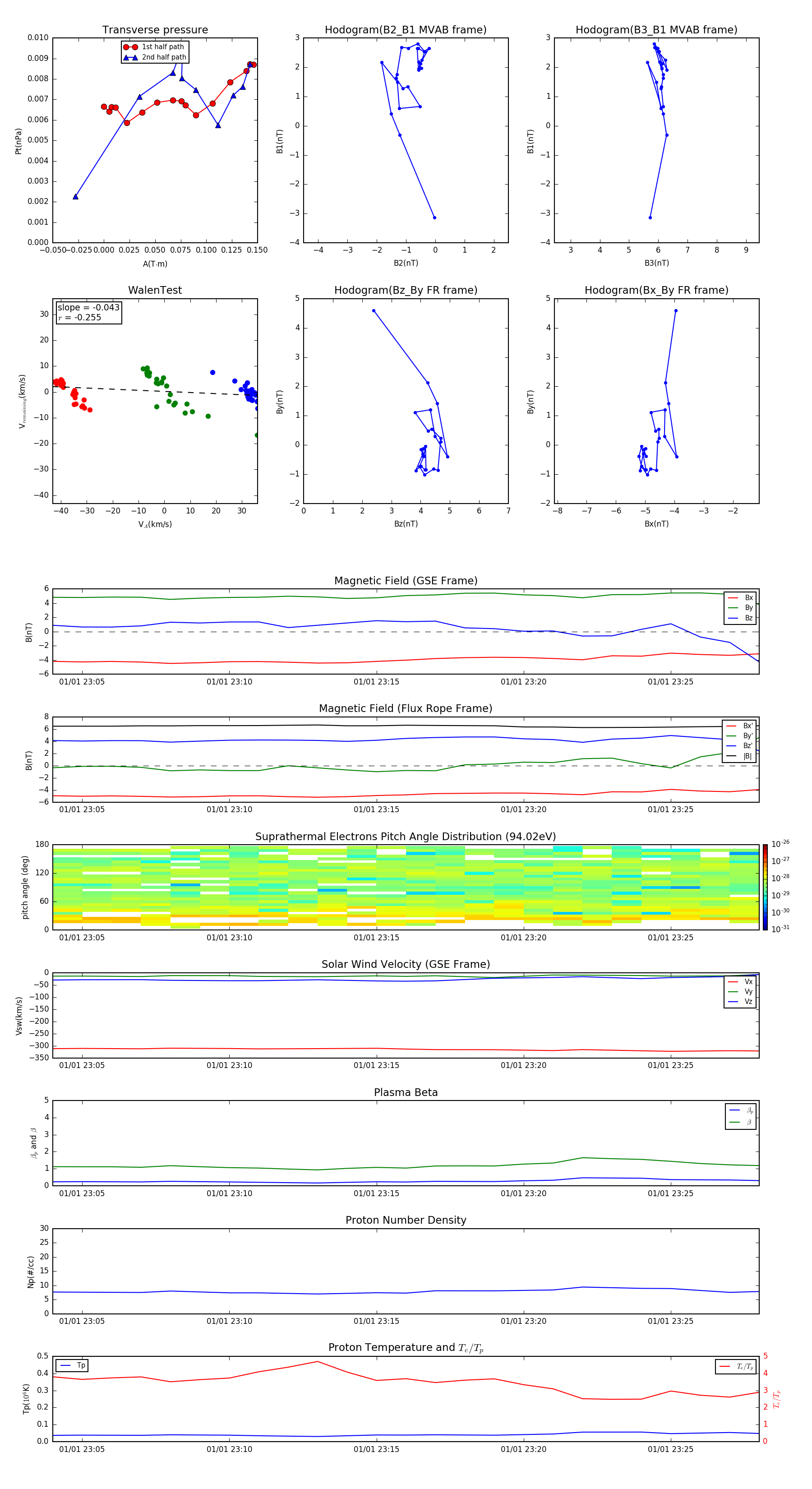
Task: Click the Hodogram(Bz_By FR frame) title
Action: 406,290
